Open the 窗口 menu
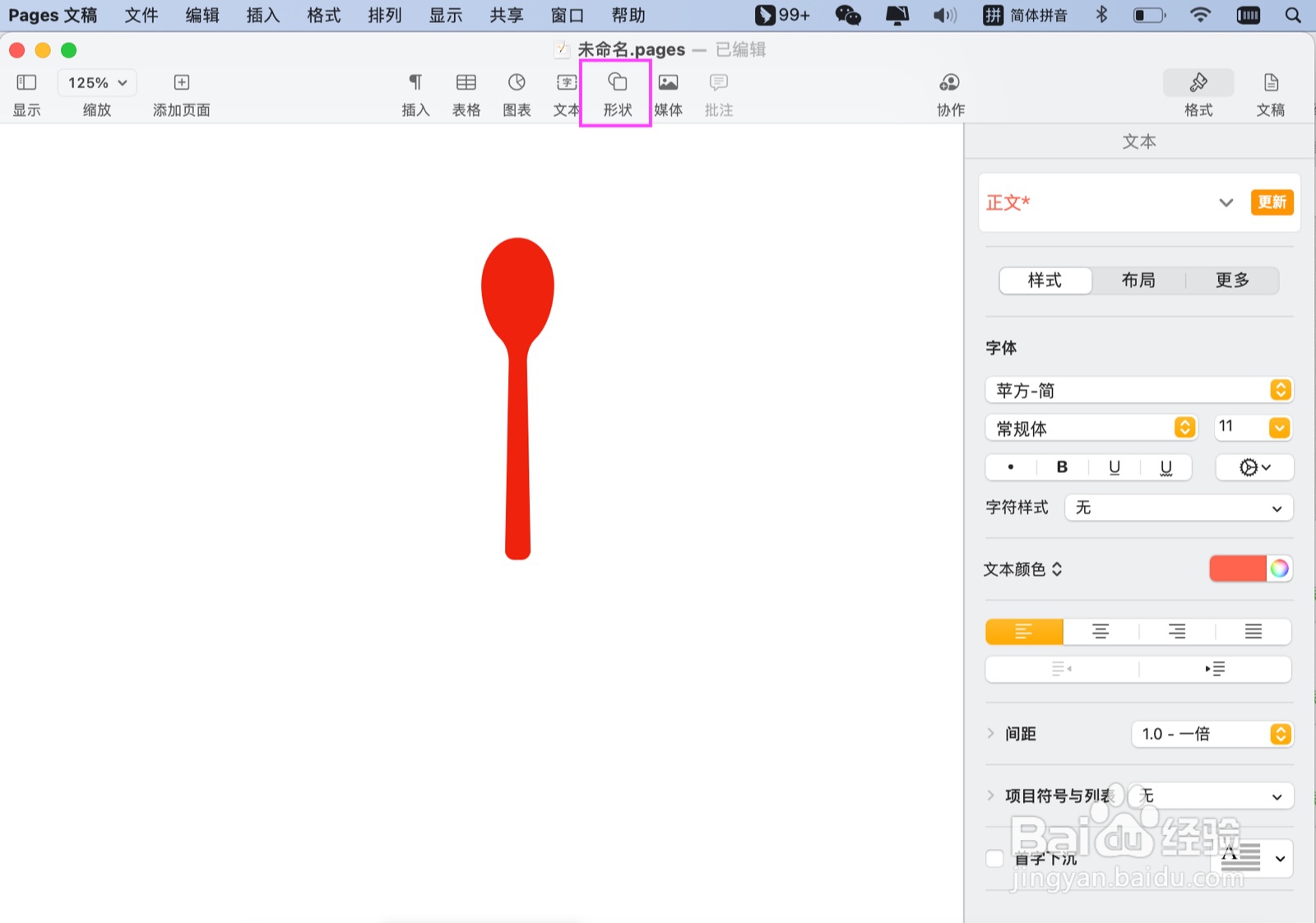Viewport: 1316px width, 923px height. pos(568,15)
